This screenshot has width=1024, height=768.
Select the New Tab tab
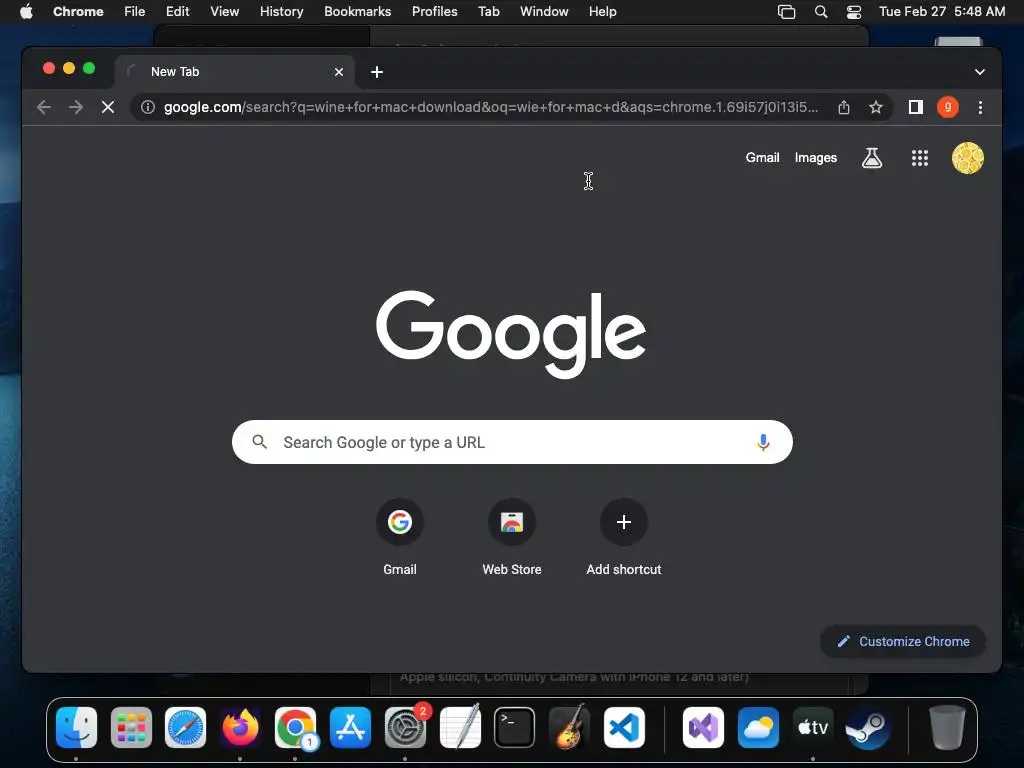234,72
